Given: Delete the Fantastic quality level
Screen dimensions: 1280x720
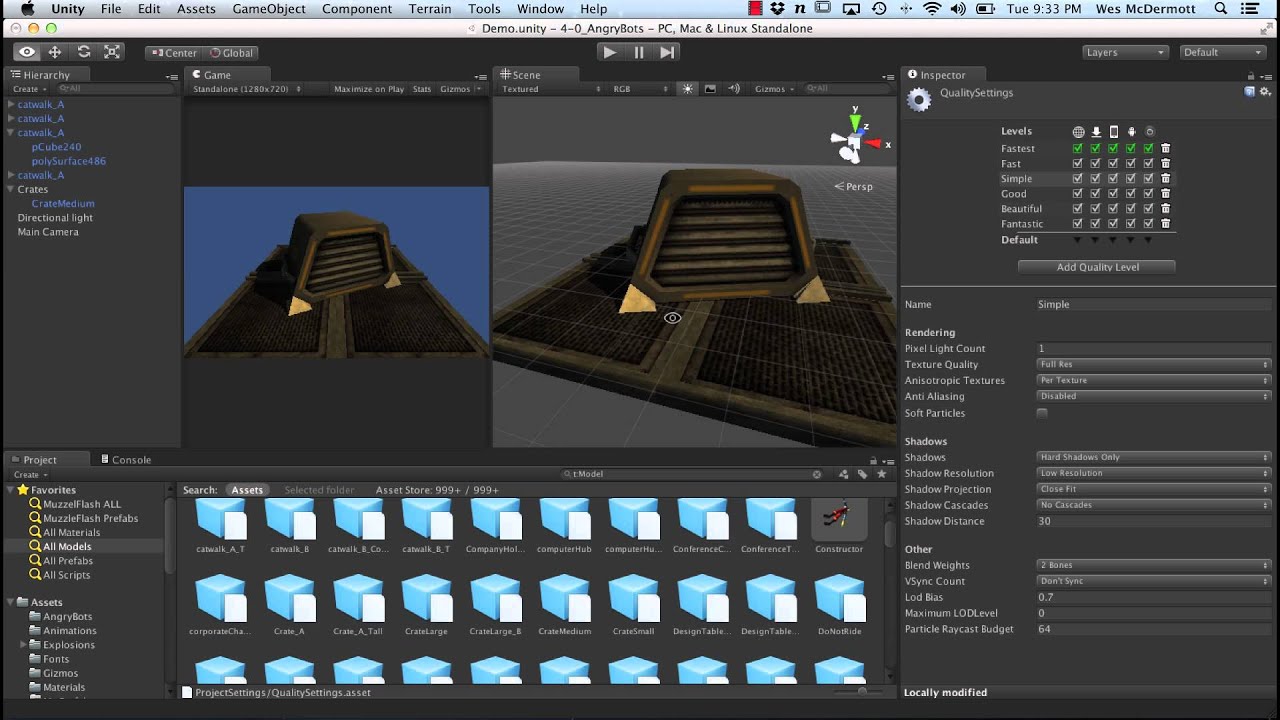Looking at the screenshot, I should click(1166, 223).
